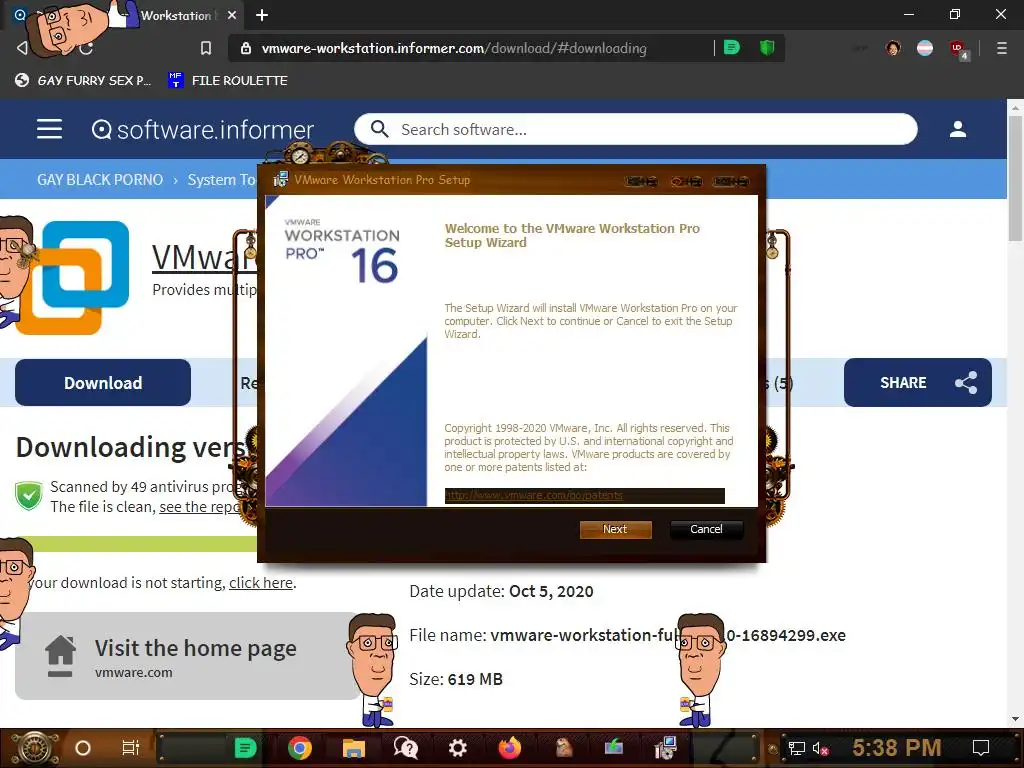The width and height of the screenshot is (1024, 768).
Task: Open the green arrow installer taskbar icon
Action: [613, 746]
